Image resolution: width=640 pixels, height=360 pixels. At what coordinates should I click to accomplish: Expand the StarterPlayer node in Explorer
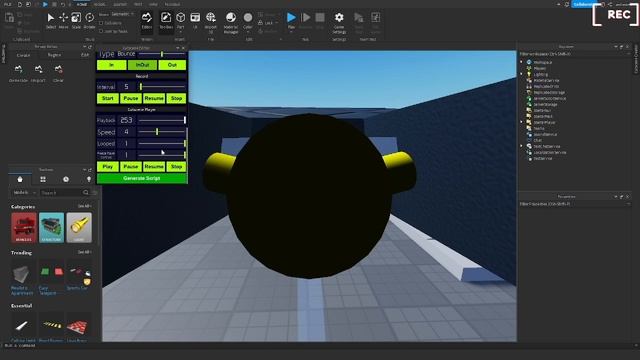point(522,122)
